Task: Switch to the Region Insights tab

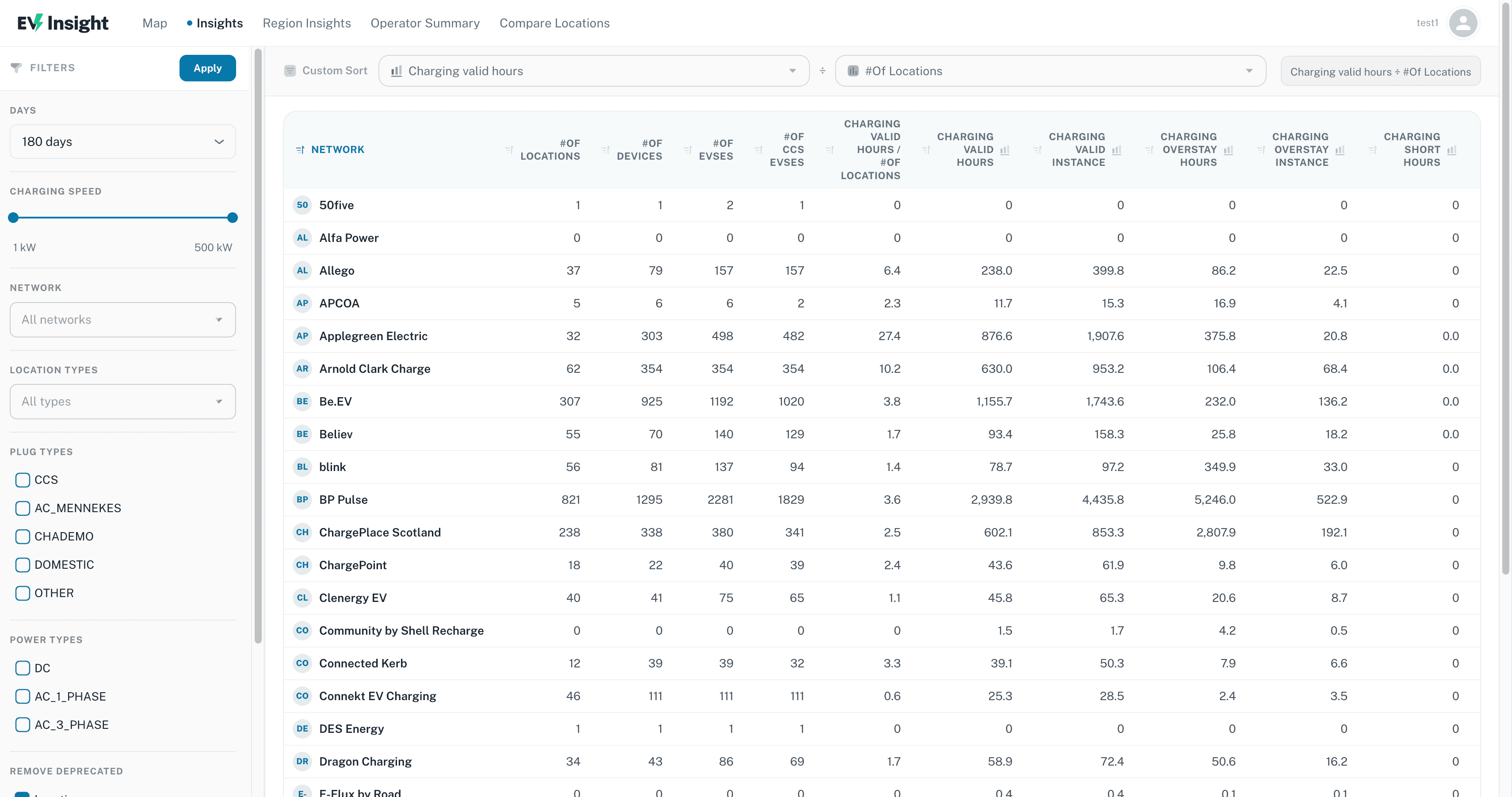Action: (x=306, y=23)
